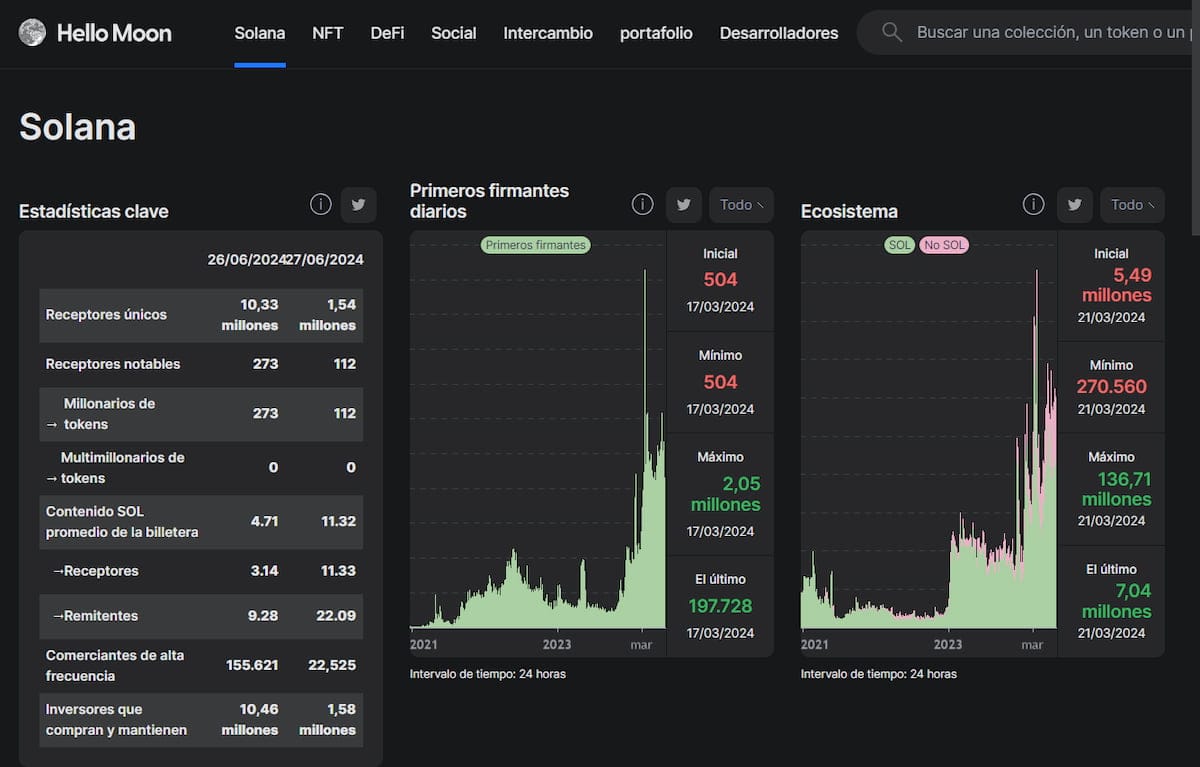The height and width of the screenshot is (767, 1200).
Task: Share Ecosistema chart via Twitter icon
Action: pyautogui.click(x=1074, y=205)
